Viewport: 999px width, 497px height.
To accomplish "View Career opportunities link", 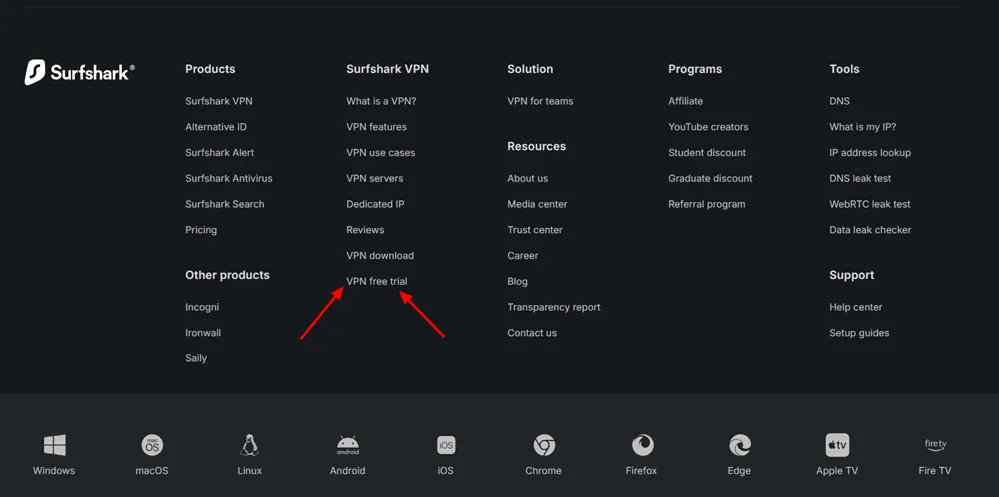I will (x=523, y=256).
